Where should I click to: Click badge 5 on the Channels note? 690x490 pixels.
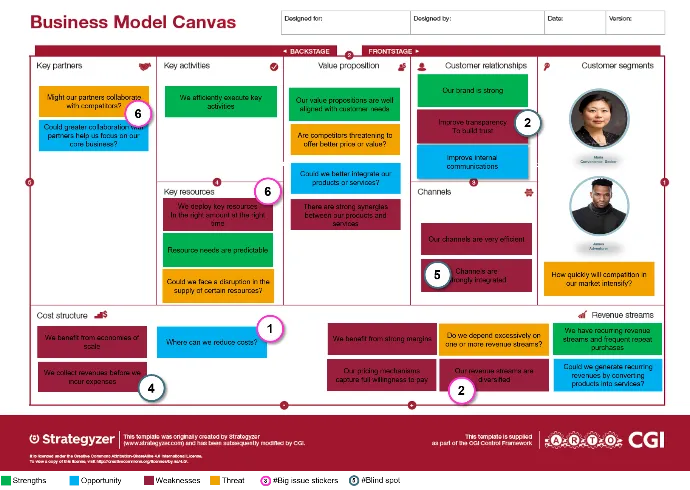pos(434,273)
